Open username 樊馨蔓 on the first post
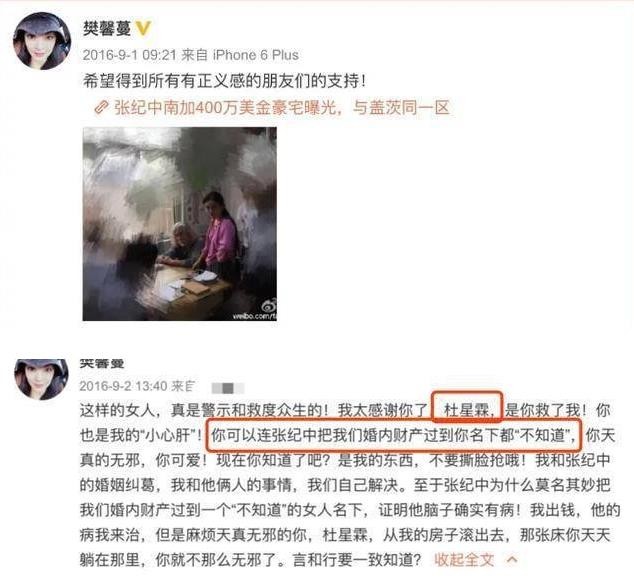The height and width of the screenshot is (582, 634). [107, 29]
